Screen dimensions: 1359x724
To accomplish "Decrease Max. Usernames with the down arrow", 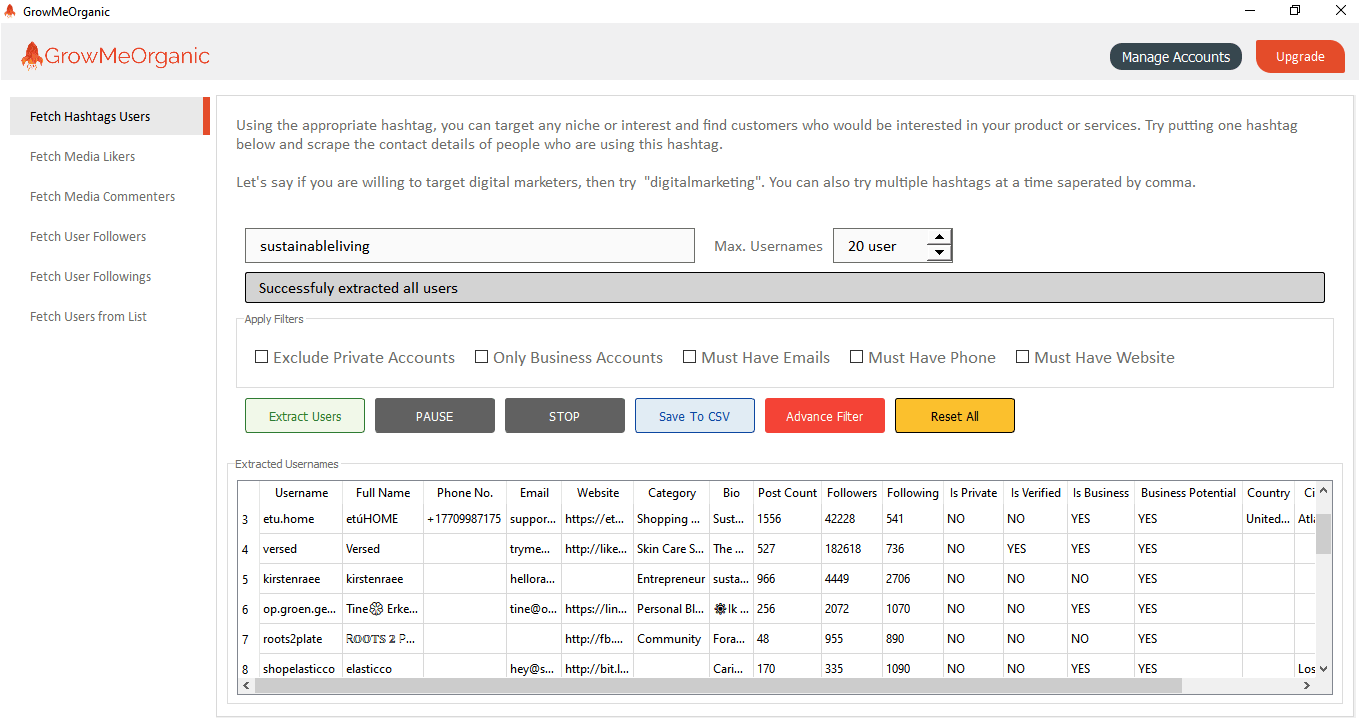I will coord(938,253).
